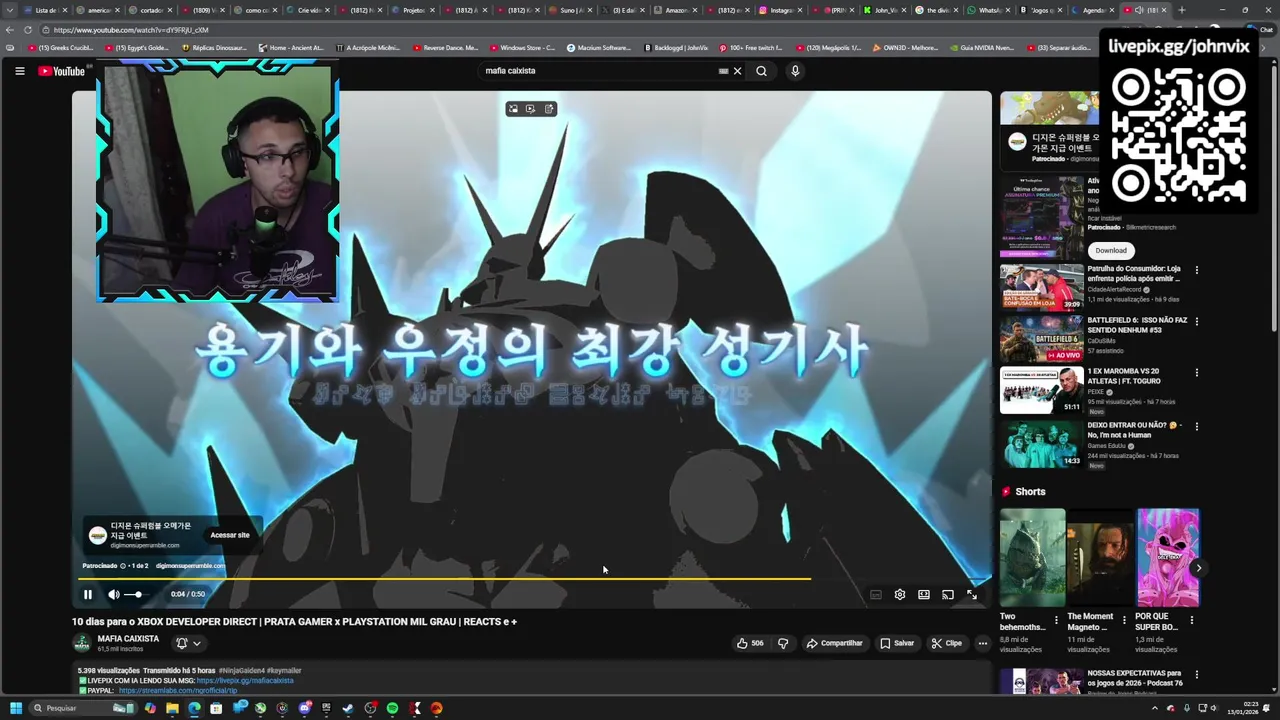Open 'Macrium Software' bookmark
Viewport: 1280px width, 720px height.
(x=598, y=48)
